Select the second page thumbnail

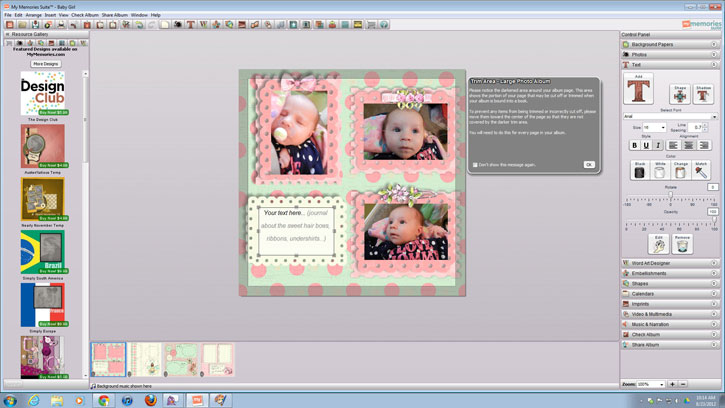click(145, 359)
